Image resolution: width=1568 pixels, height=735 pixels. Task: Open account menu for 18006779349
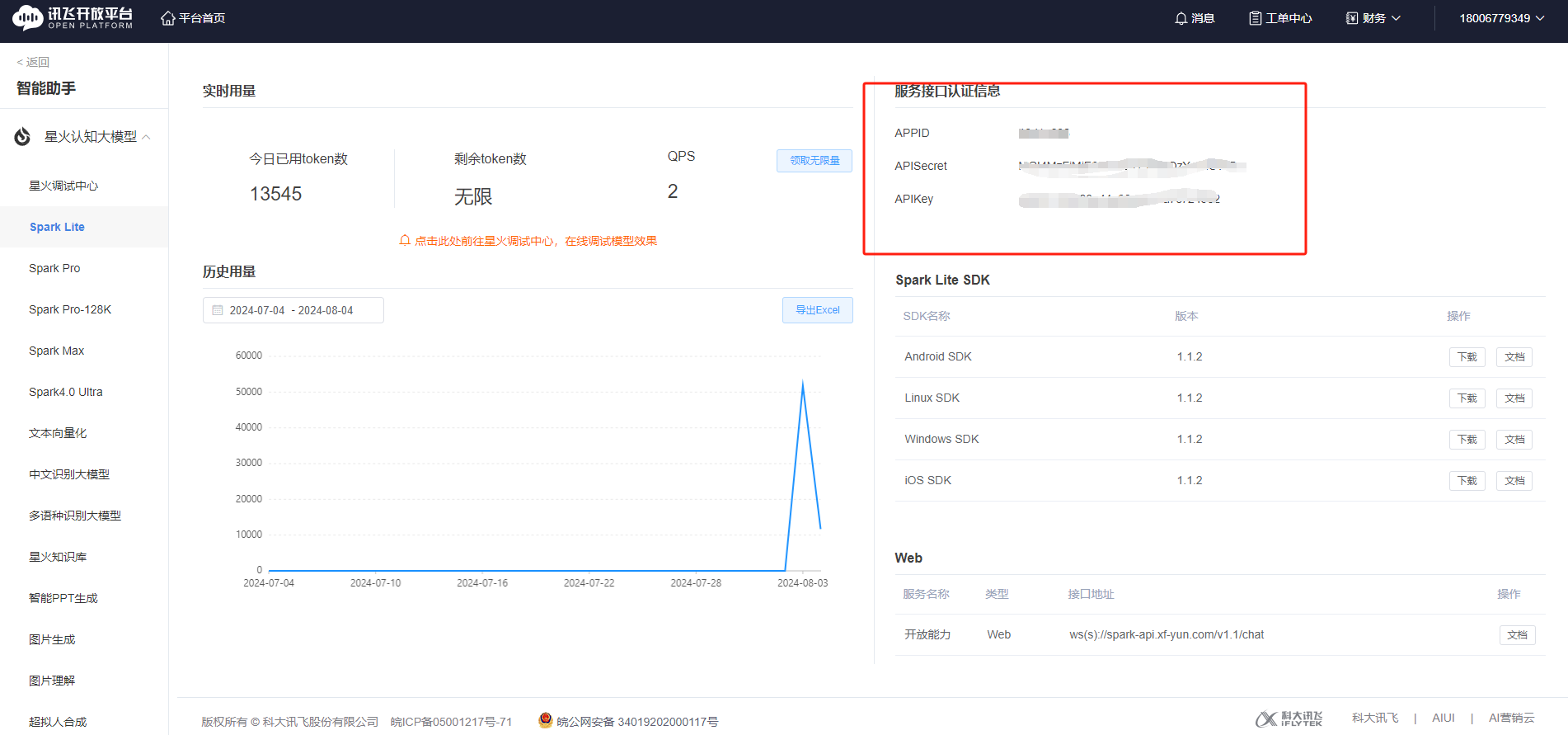coord(1501,18)
